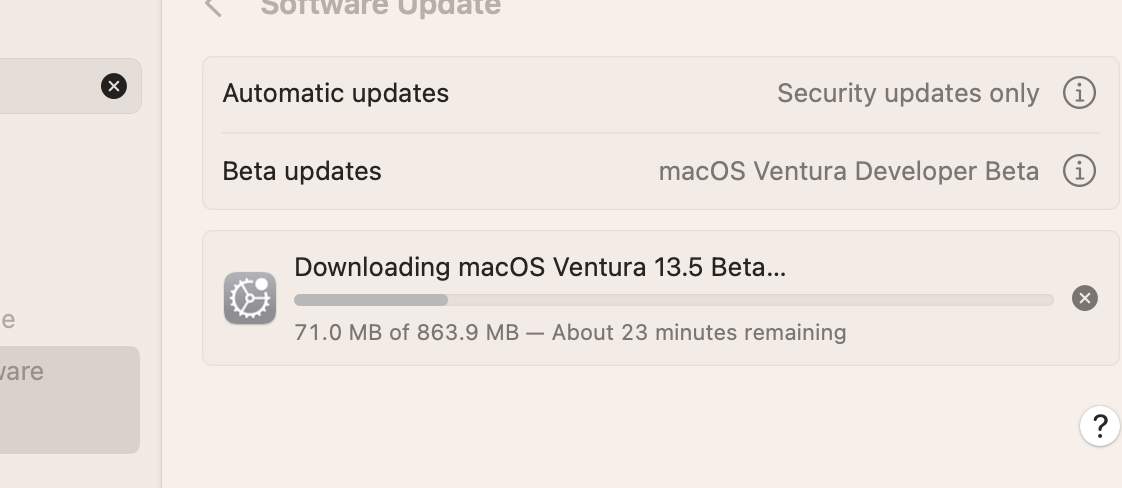Click the macOS Ventura Developer Beta value

848,171
